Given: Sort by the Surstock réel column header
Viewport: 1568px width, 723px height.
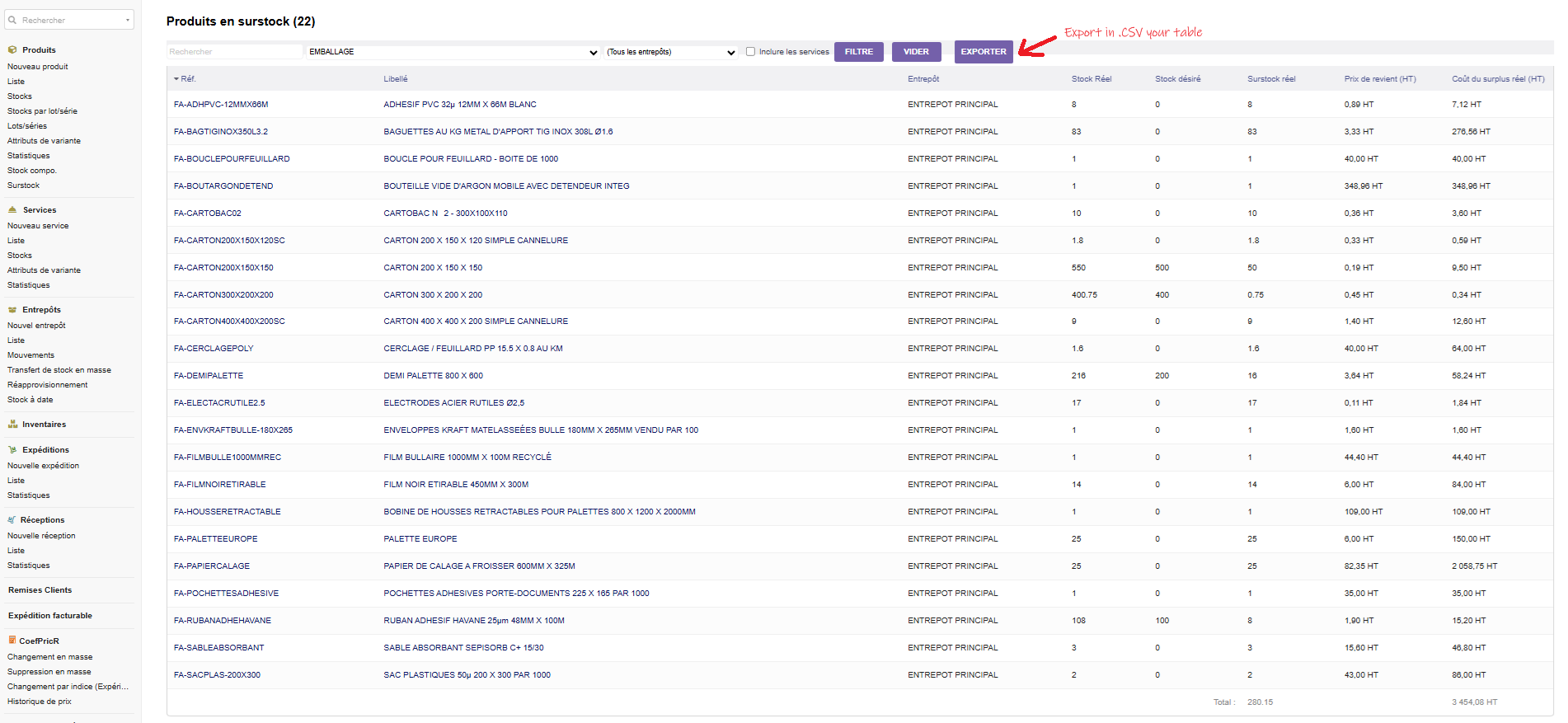Looking at the screenshot, I should click(x=1271, y=79).
